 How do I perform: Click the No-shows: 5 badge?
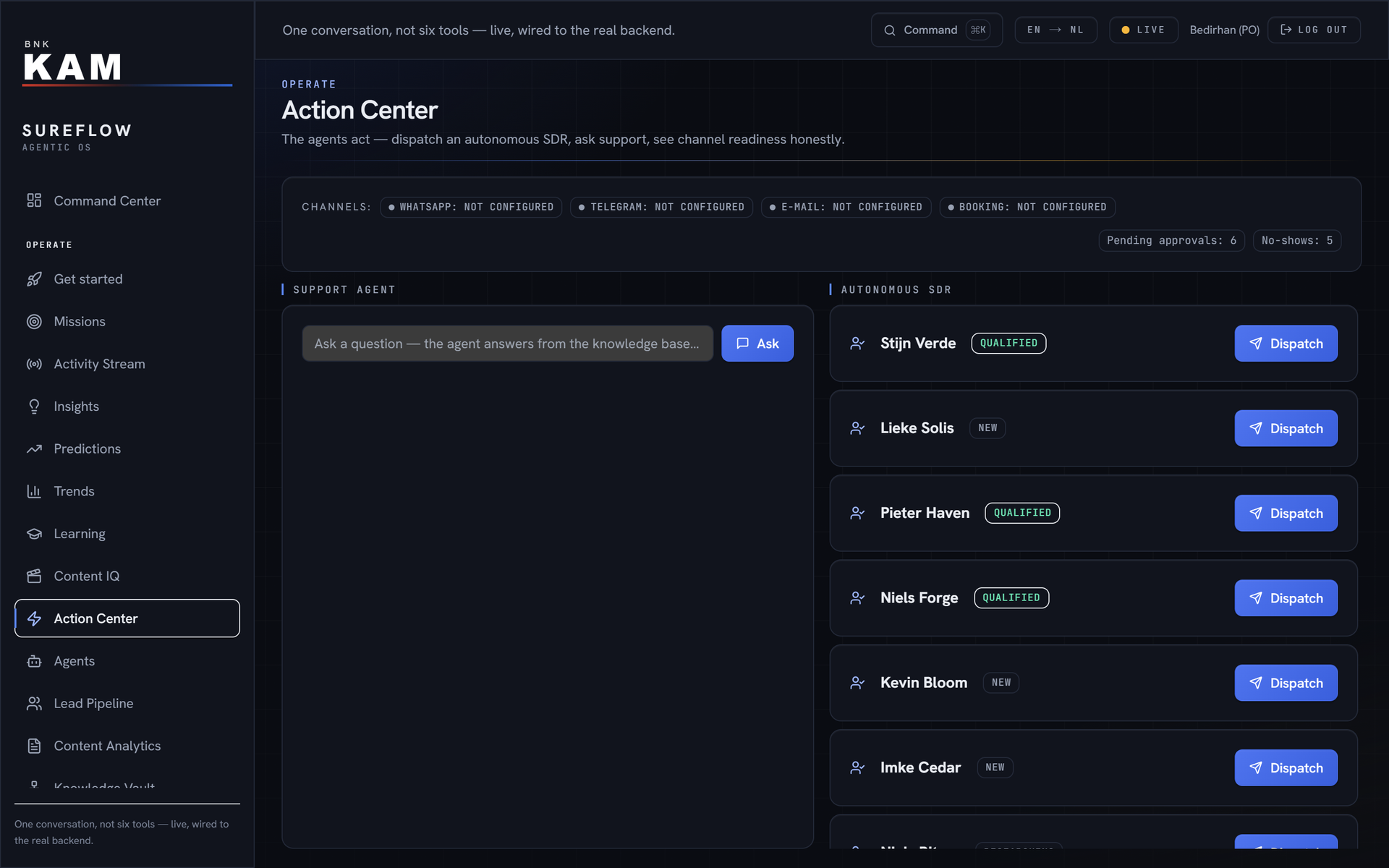coord(1297,240)
